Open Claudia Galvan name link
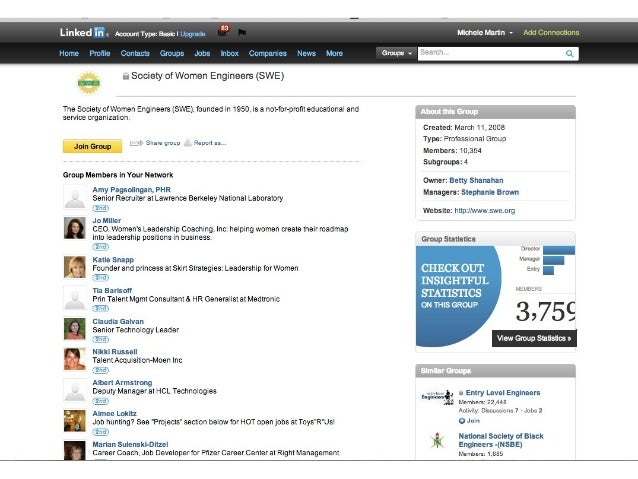The height and width of the screenshot is (479, 638). click(118, 322)
